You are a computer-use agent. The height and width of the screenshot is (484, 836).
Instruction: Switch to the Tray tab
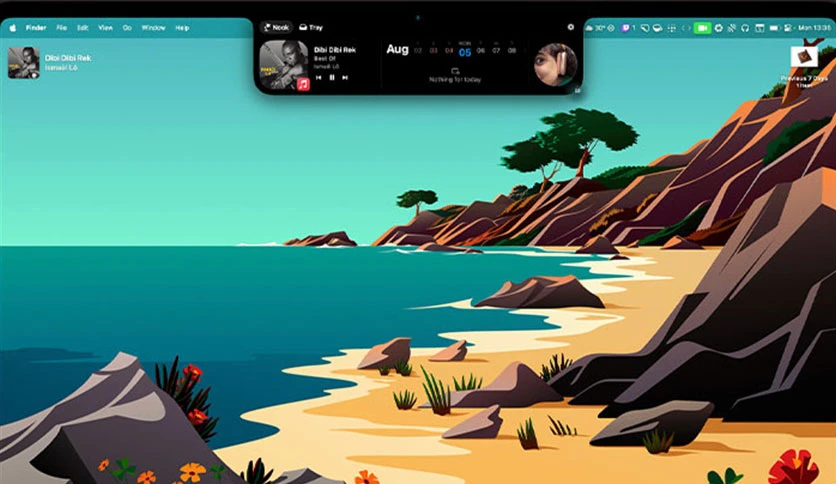pyautogui.click(x=311, y=27)
